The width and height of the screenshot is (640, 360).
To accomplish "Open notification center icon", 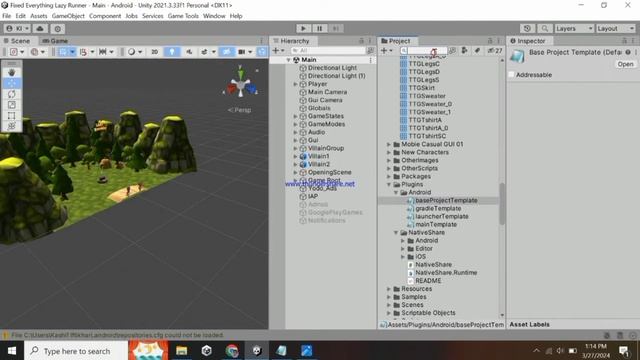I will [x=623, y=351].
